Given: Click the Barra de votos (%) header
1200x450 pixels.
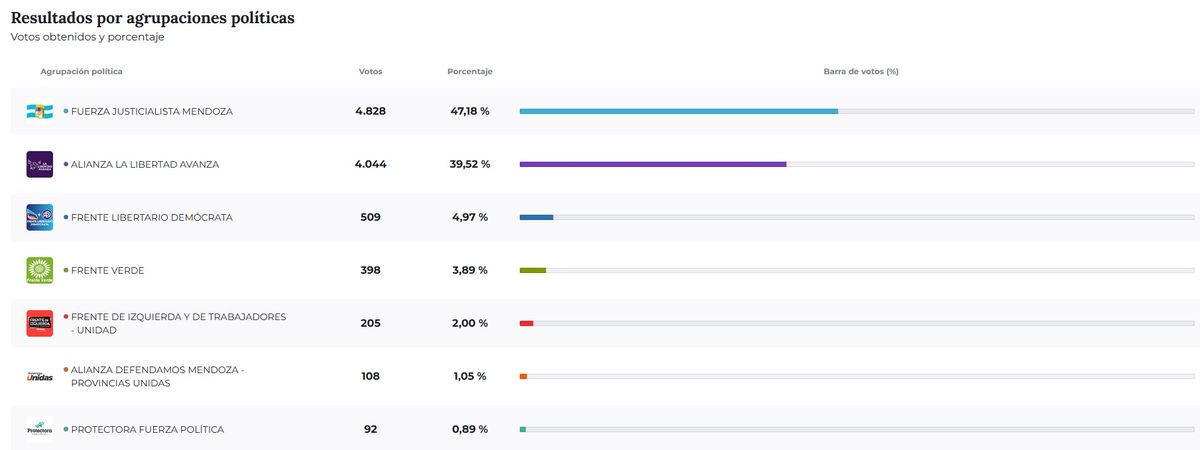Looking at the screenshot, I should coord(860,71).
